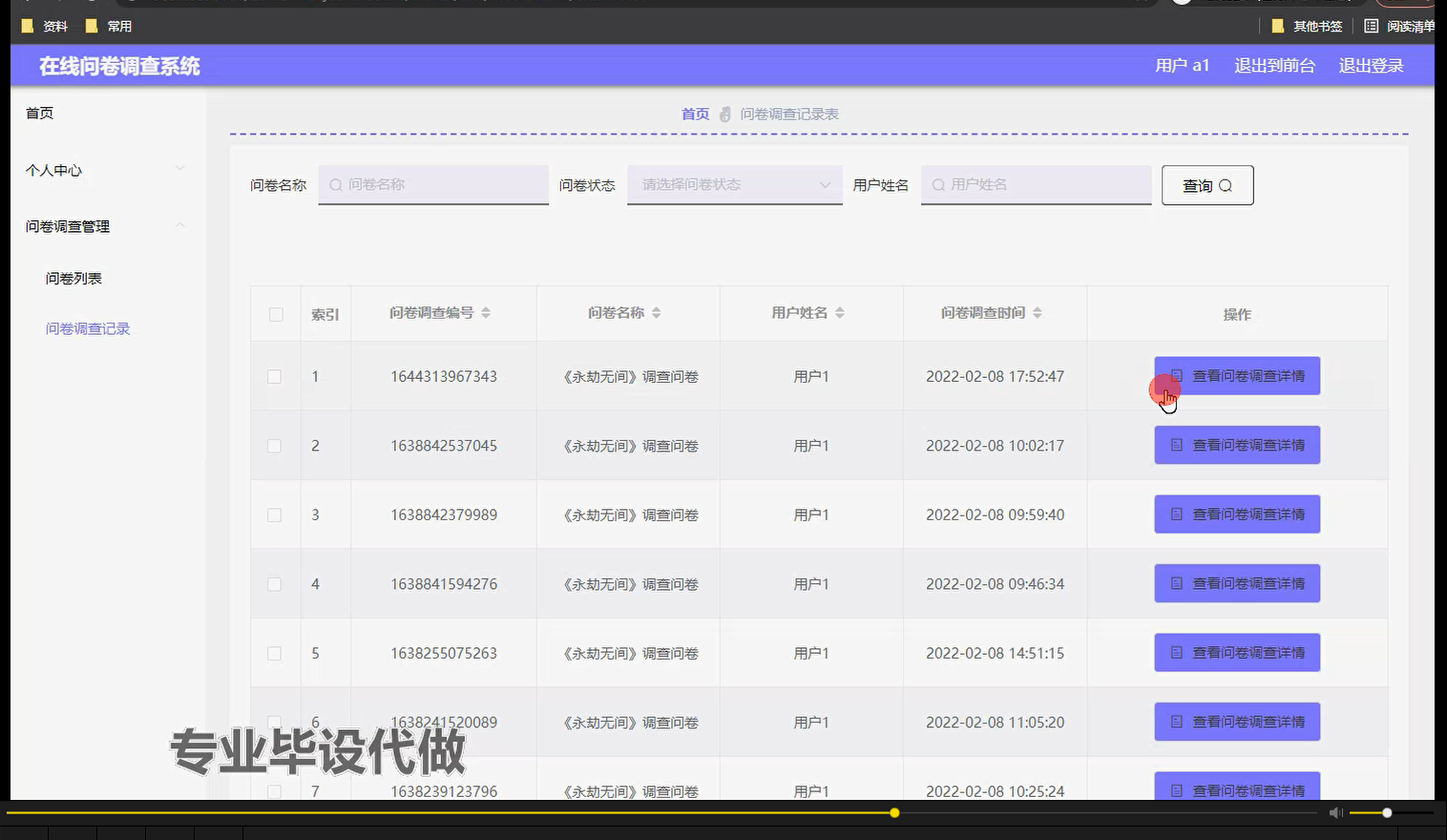Click the search icon inside the 查询 button
This screenshot has height=840, width=1447.
coord(1227,185)
